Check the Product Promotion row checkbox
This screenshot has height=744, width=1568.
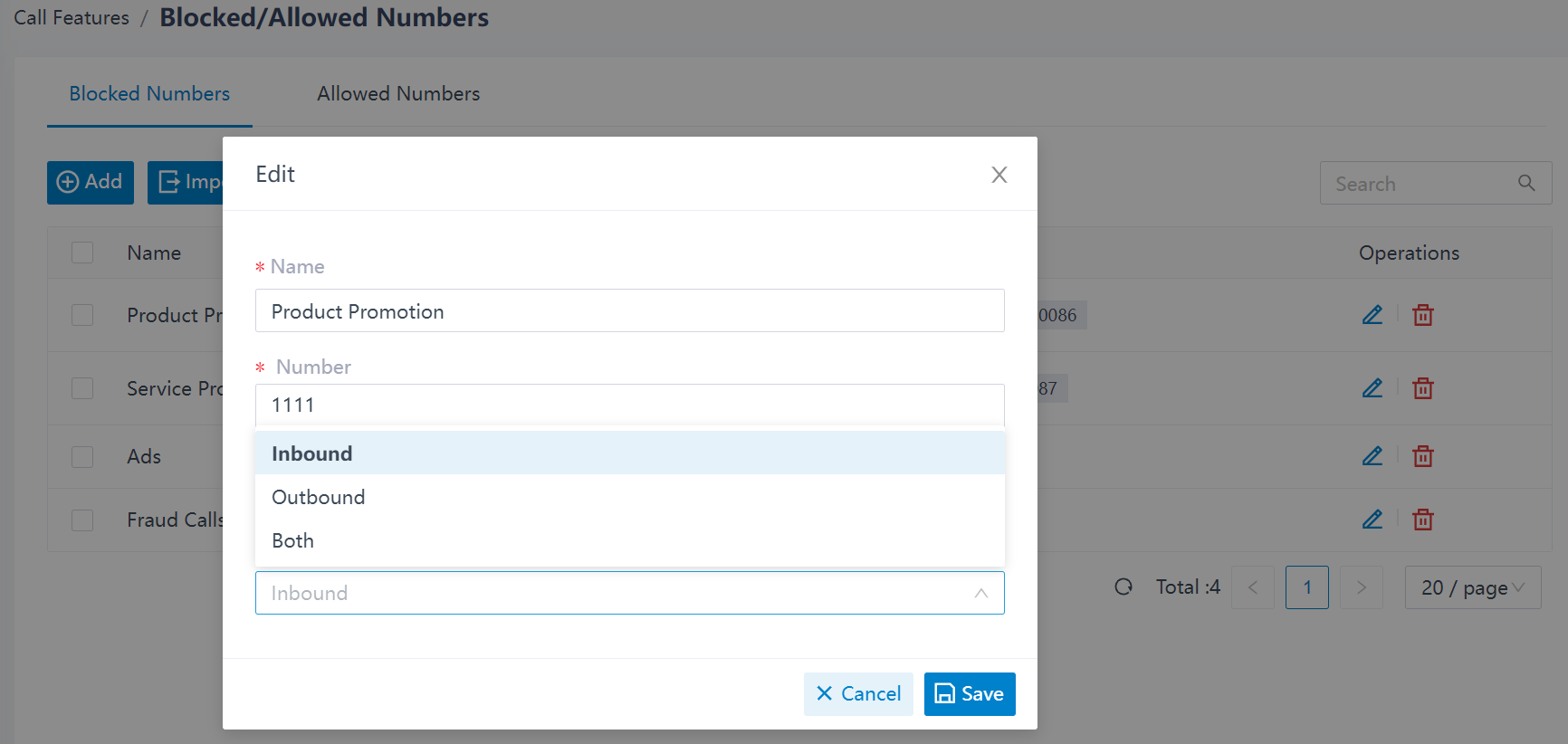pyautogui.click(x=82, y=315)
